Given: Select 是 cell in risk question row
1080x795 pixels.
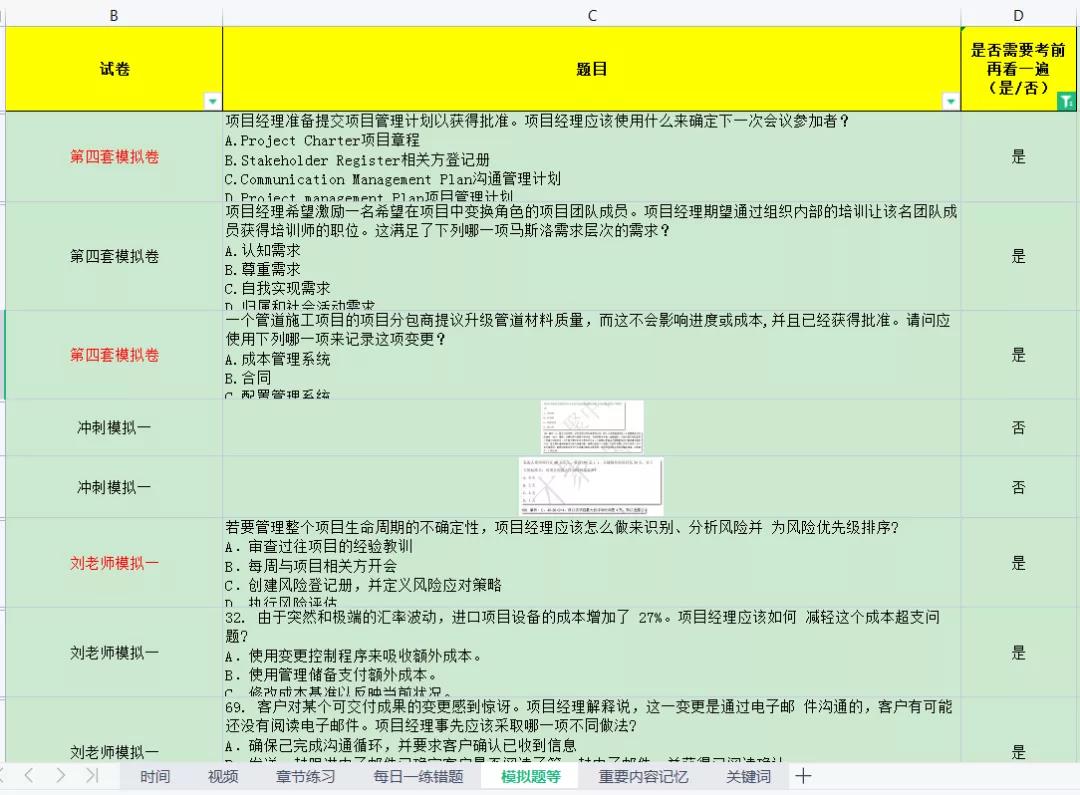Looking at the screenshot, I should coord(1018,563).
